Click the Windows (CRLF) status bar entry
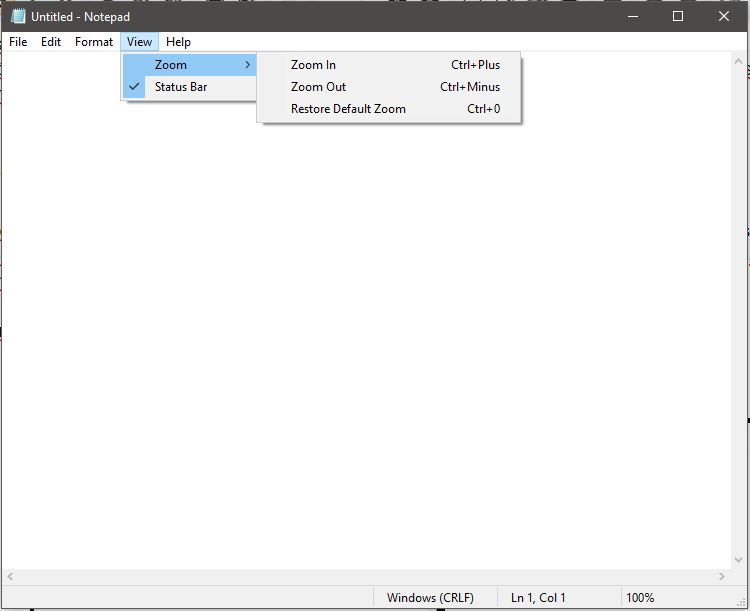Screen dimensions: 750x611 coord(435,598)
